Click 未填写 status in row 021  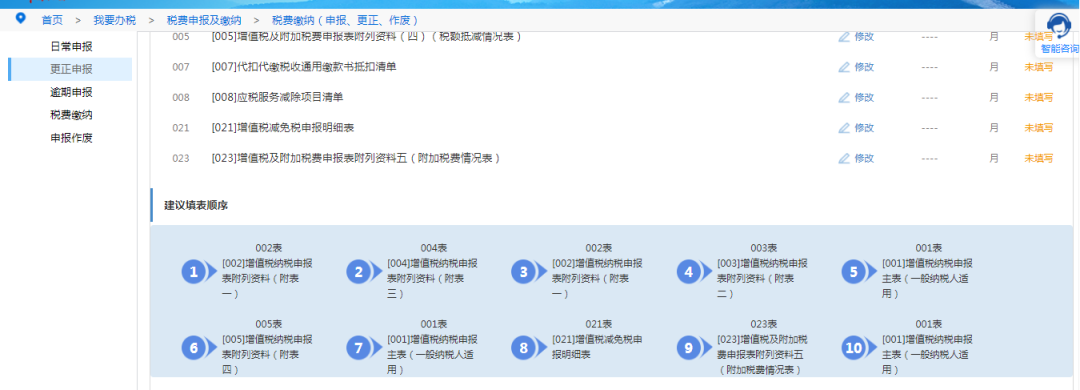(1039, 127)
